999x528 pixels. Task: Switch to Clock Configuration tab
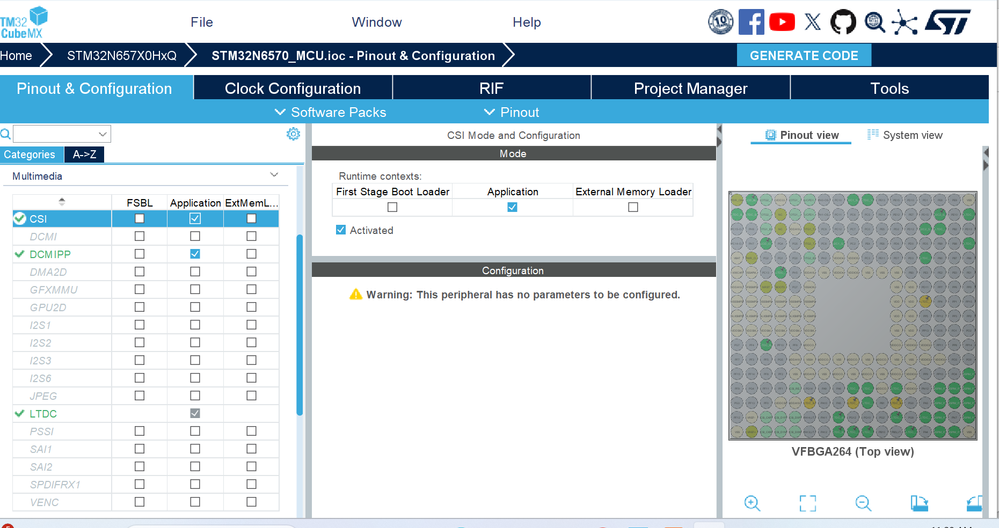tap(293, 89)
